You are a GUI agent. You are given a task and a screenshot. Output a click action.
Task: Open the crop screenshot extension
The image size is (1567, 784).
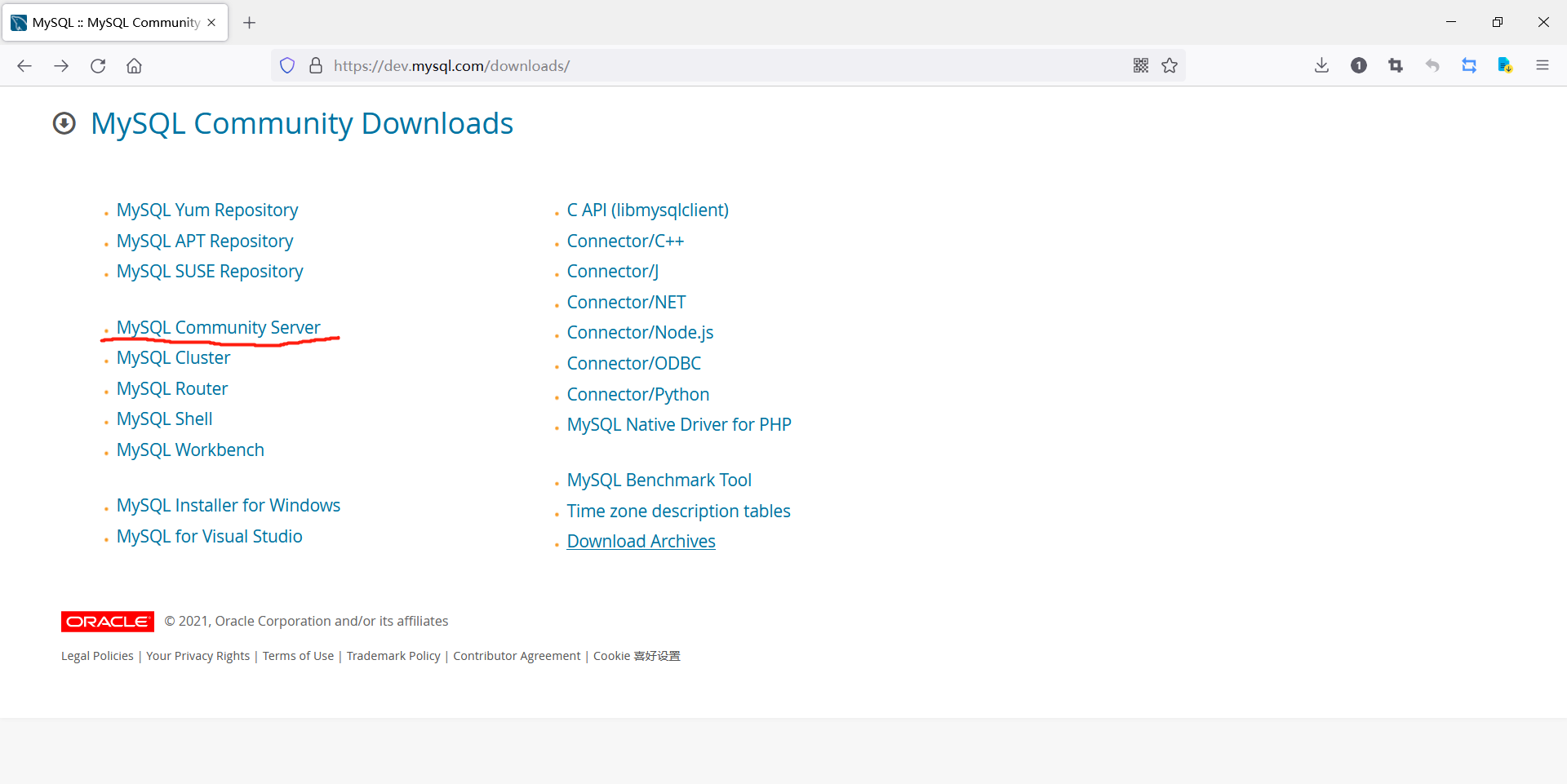[x=1396, y=66]
